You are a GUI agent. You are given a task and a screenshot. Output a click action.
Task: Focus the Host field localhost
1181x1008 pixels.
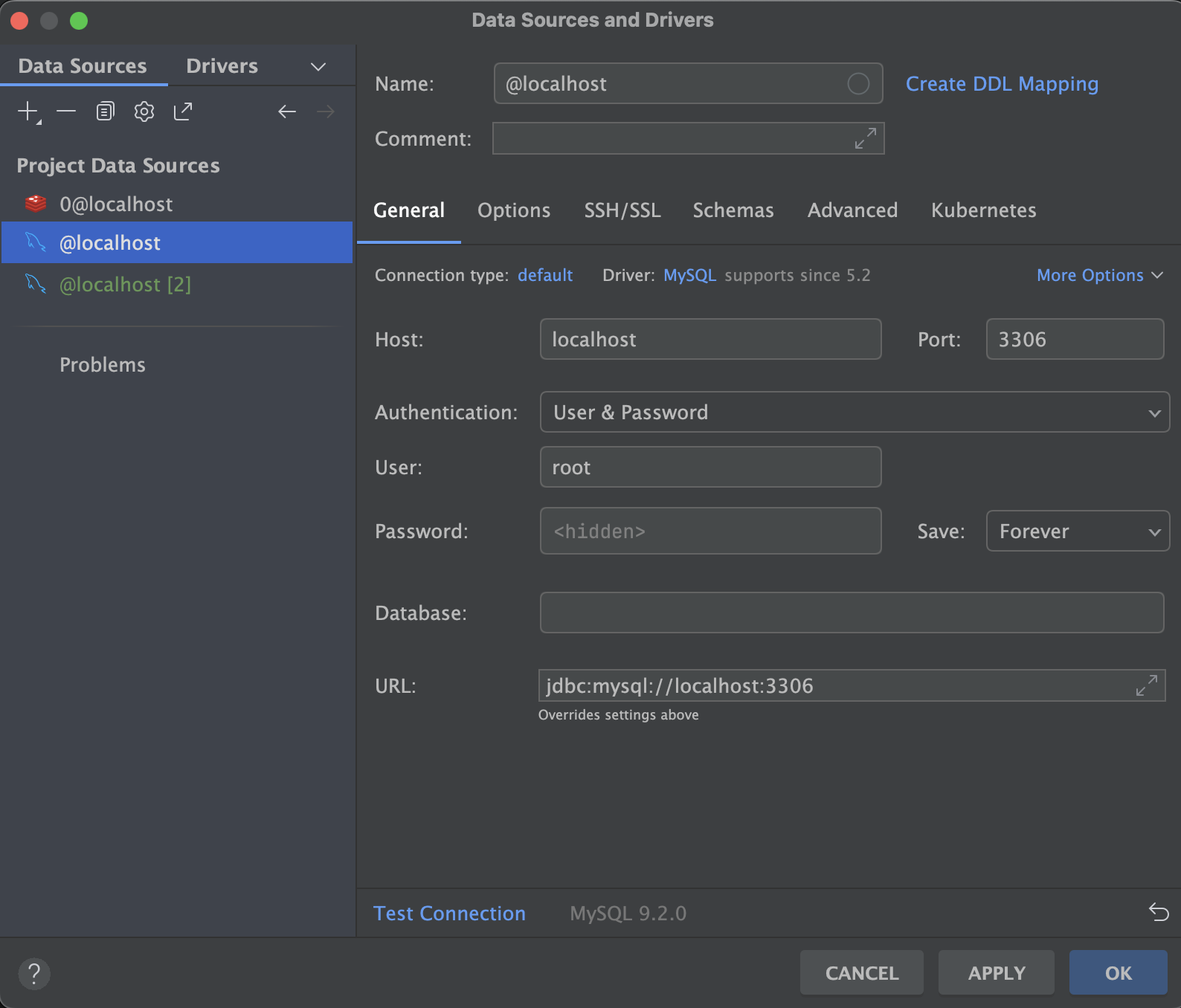click(x=710, y=339)
